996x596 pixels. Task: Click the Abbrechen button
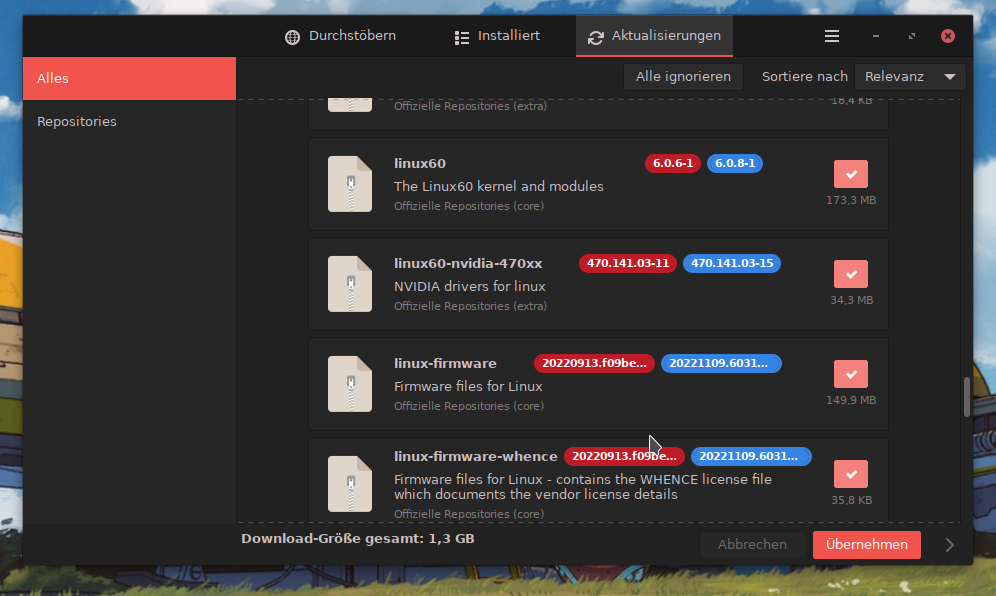pos(752,545)
